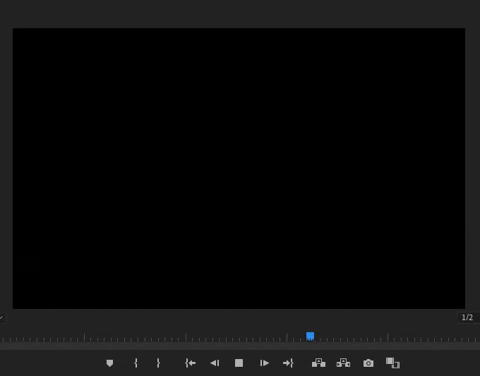Image resolution: width=480 pixels, height=376 pixels.
Task: Jump to the Out point
Action: coord(288,363)
